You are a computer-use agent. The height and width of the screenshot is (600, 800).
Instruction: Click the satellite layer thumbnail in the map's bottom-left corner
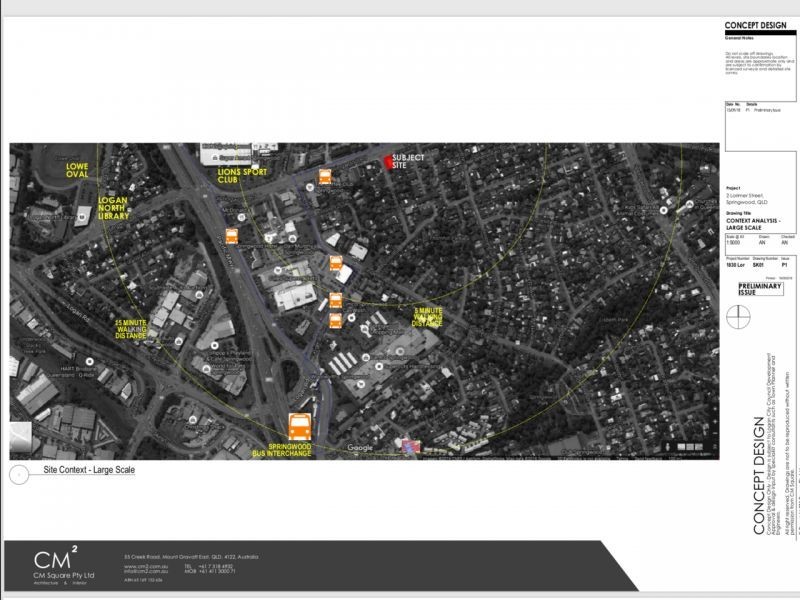tap(20, 436)
